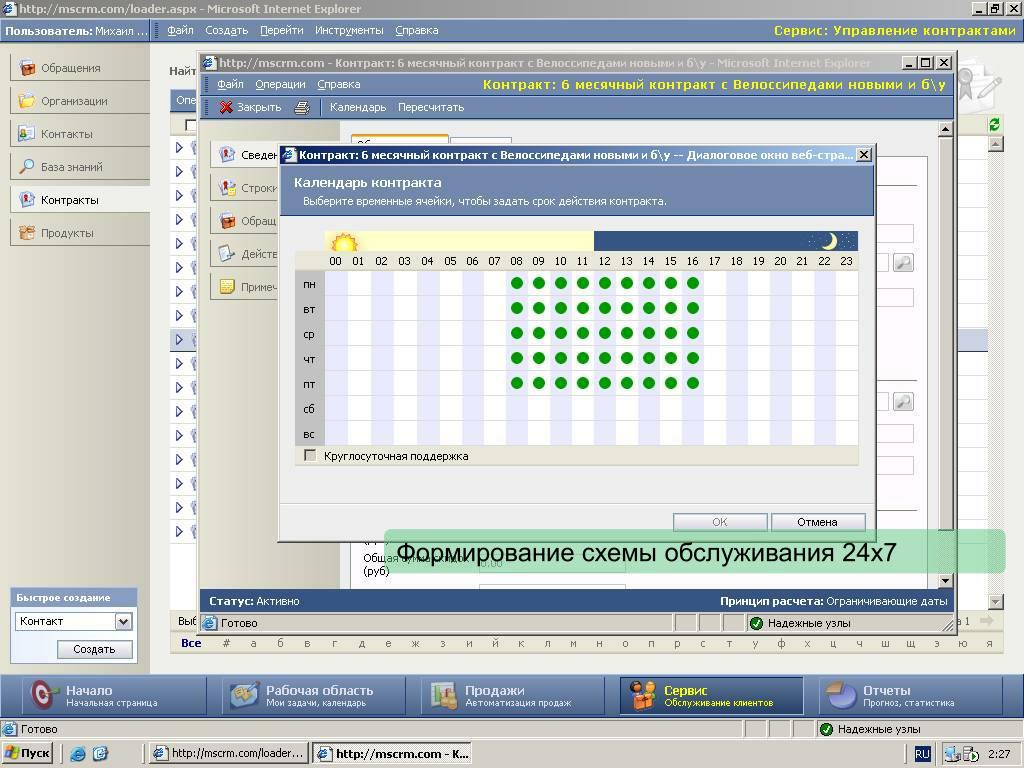Close the calendar dialog with X button

coord(863,155)
